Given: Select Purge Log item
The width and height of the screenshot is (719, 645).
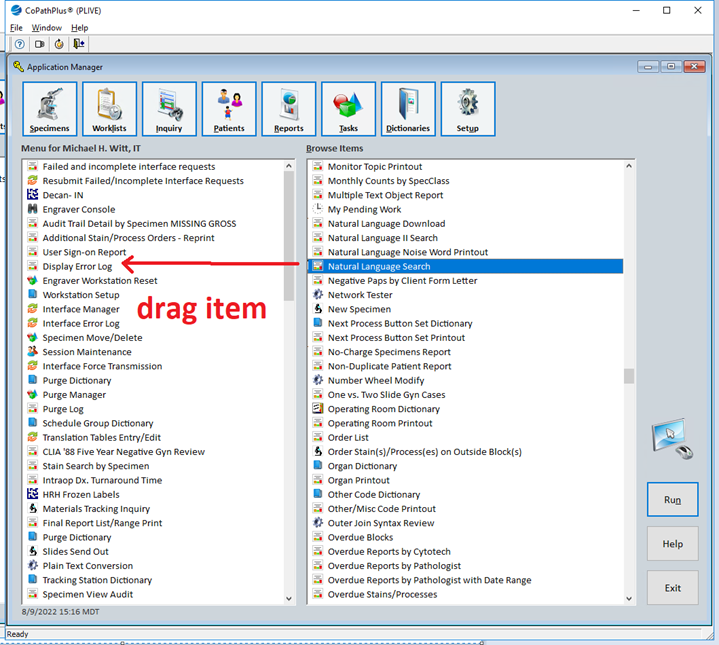Looking at the screenshot, I should [x=63, y=409].
